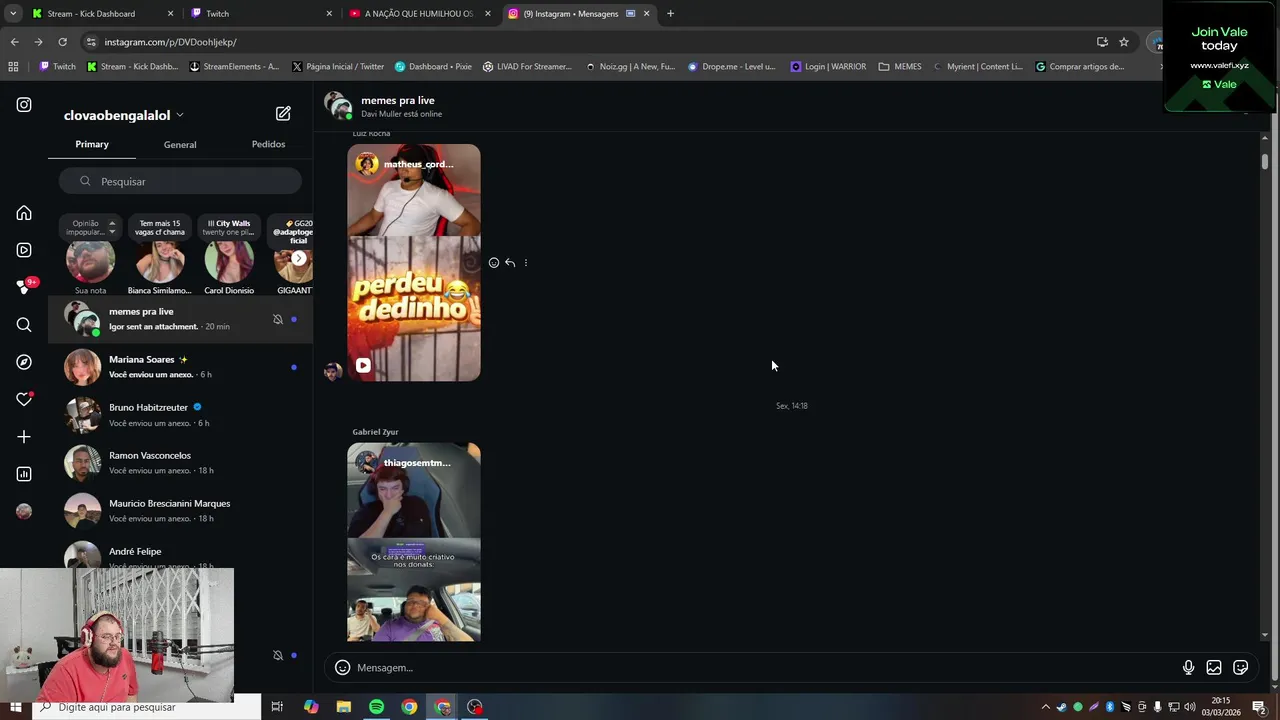Switch to General inbox tab
1280x720 pixels.
coord(180,144)
